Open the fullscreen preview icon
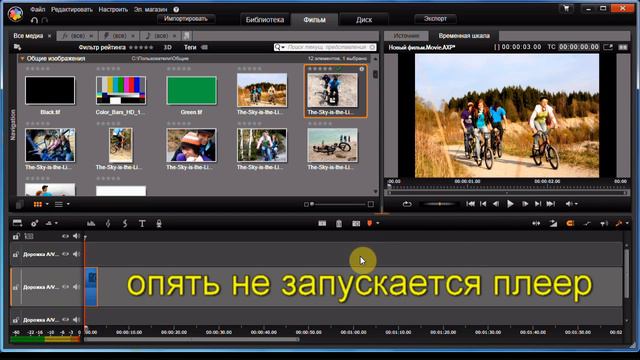This screenshot has height=360, width=640. pyautogui.click(x=608, y=47)
